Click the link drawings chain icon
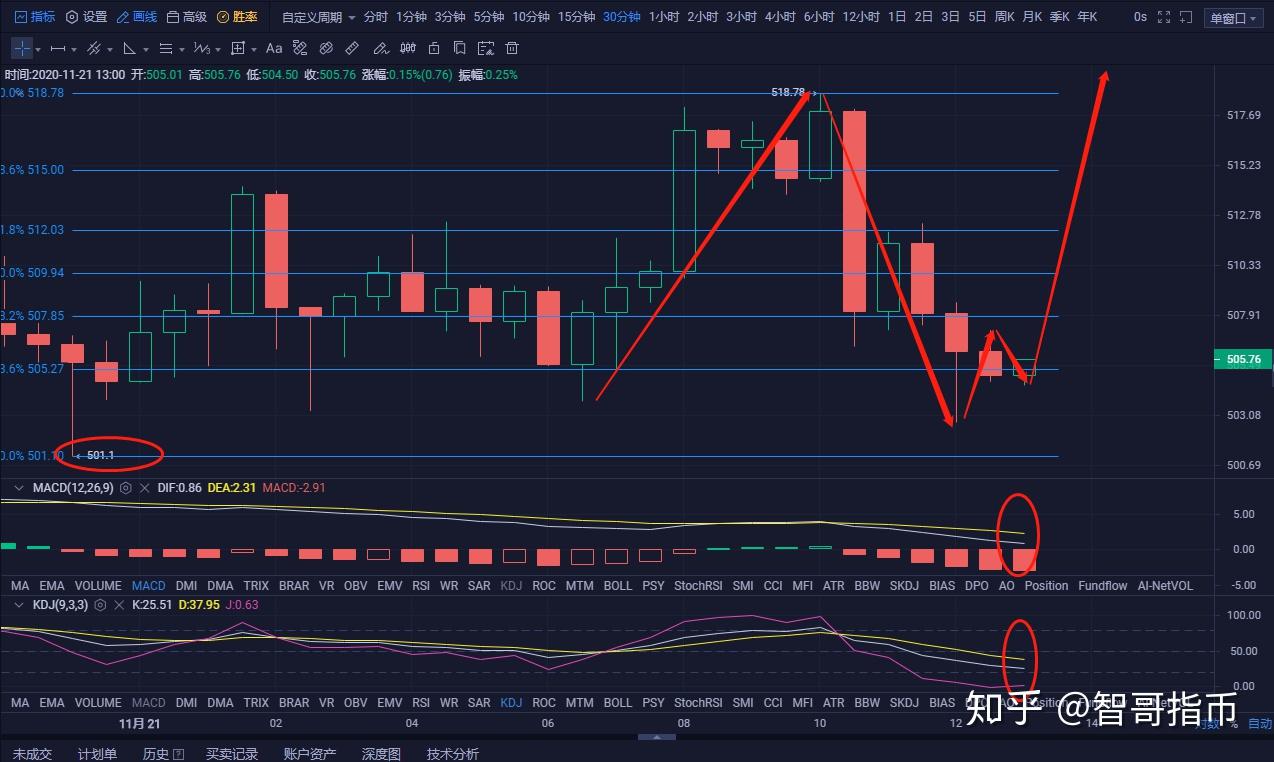Screen dimensions: 1274x762 tap(327, 48)
